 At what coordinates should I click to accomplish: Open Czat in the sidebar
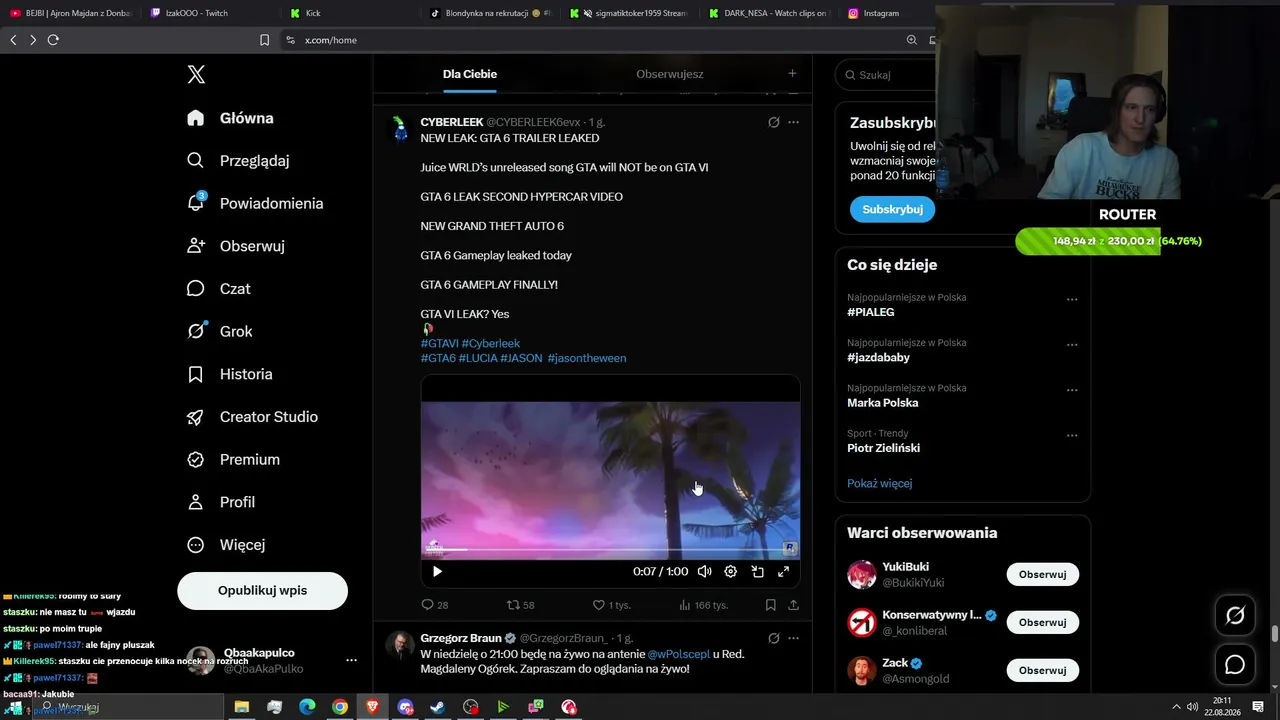click(219, 289)
